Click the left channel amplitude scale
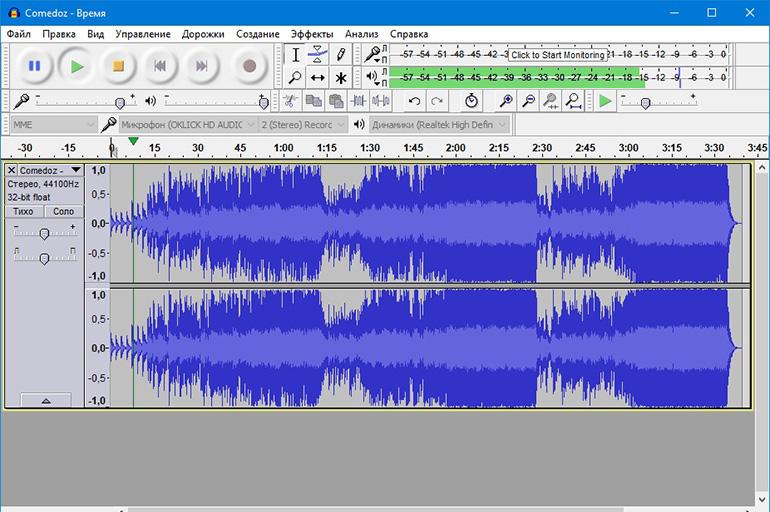 tap(98, 223)
